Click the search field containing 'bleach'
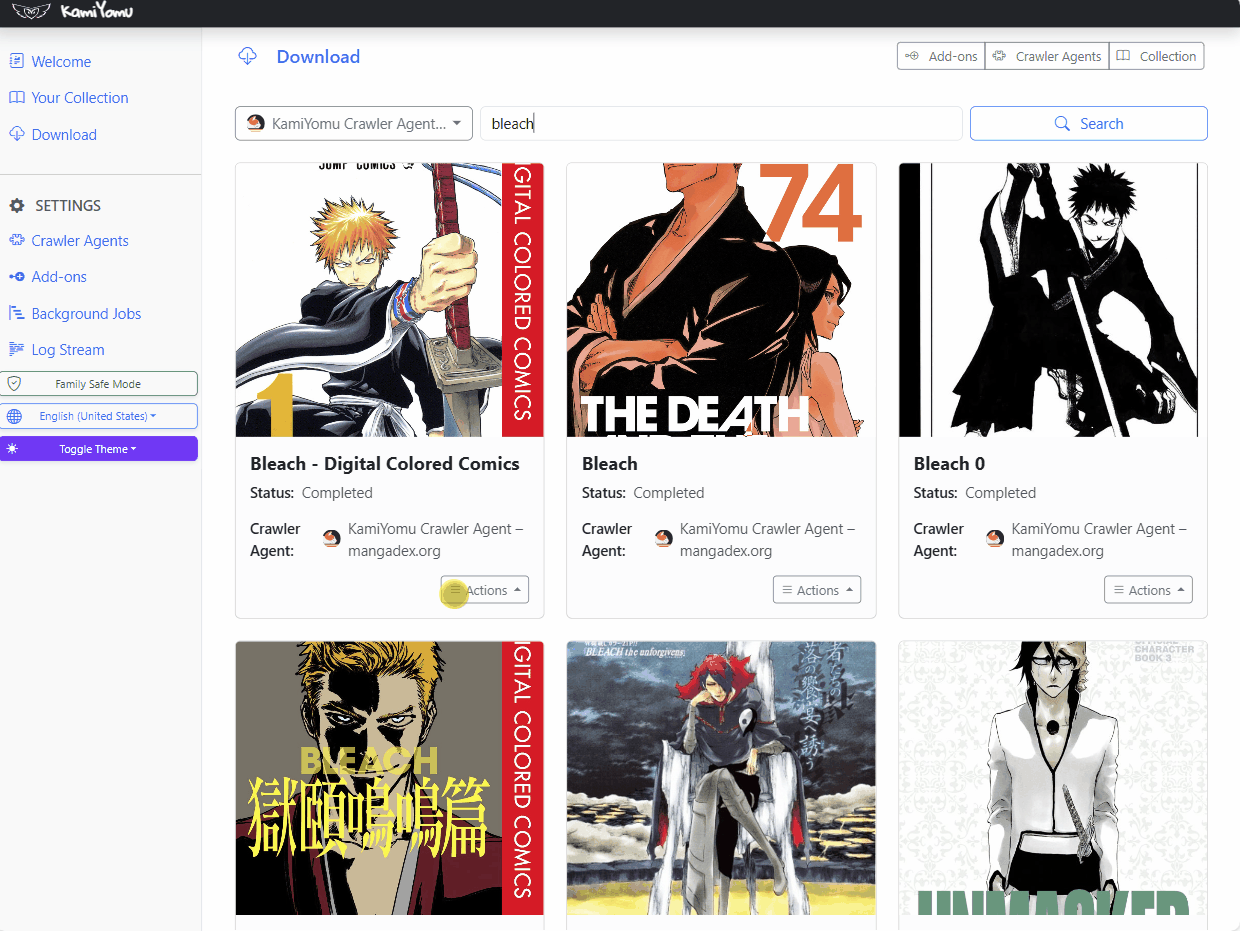This screenshot has width=1240, height=931. (720, 124)
